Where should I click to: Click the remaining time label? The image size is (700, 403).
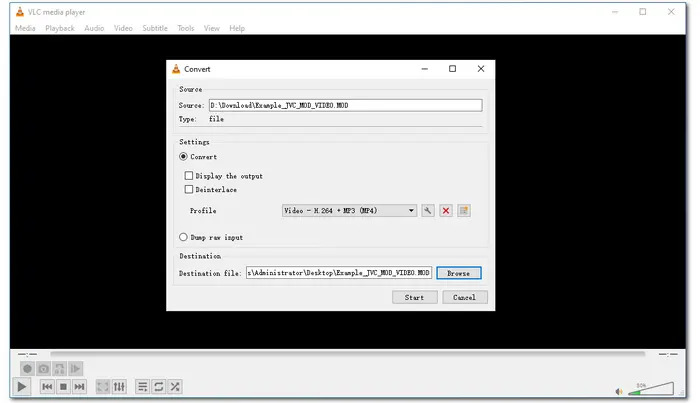668,354
